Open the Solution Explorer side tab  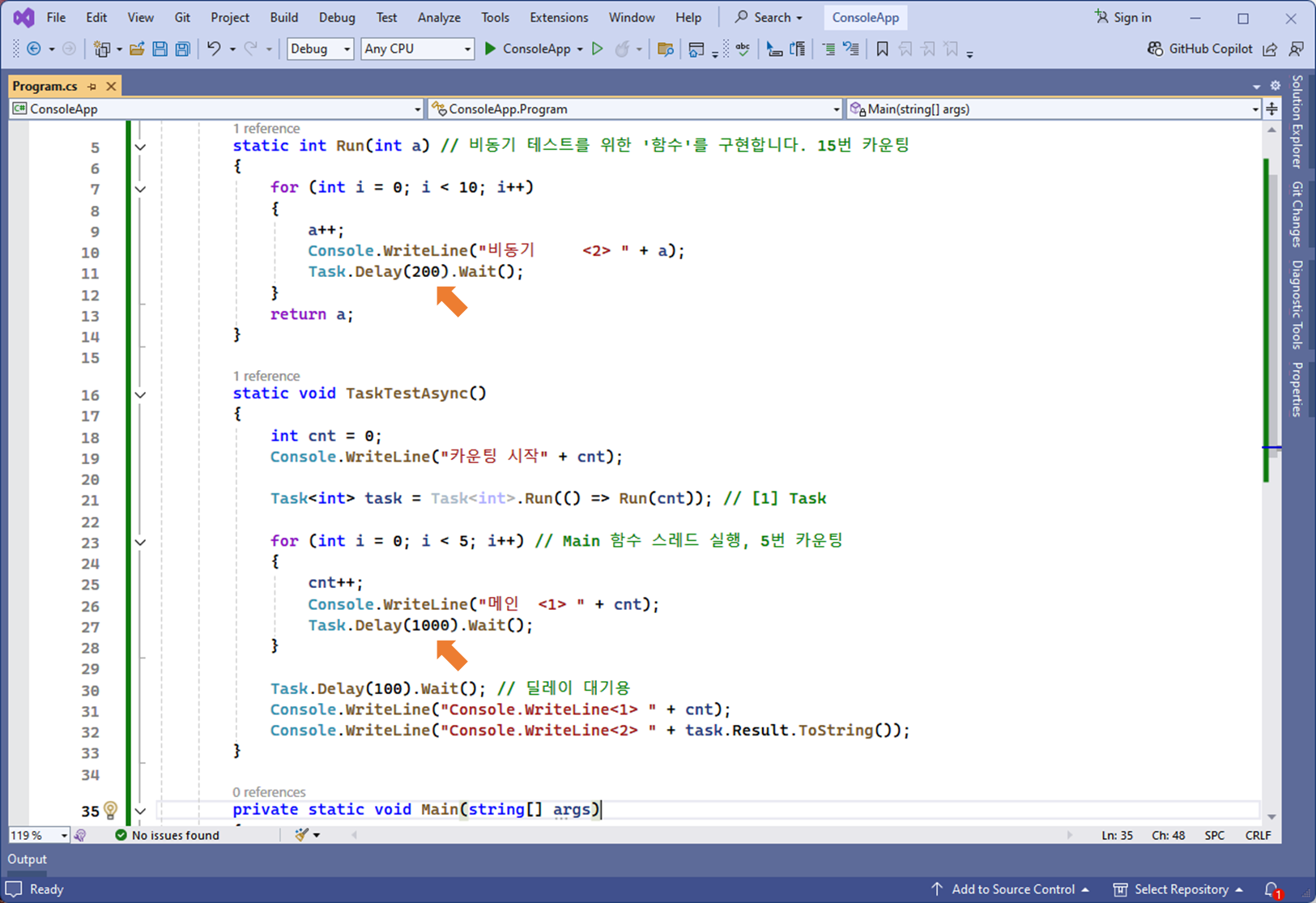pyautogui.click(x=1297, y=121)
